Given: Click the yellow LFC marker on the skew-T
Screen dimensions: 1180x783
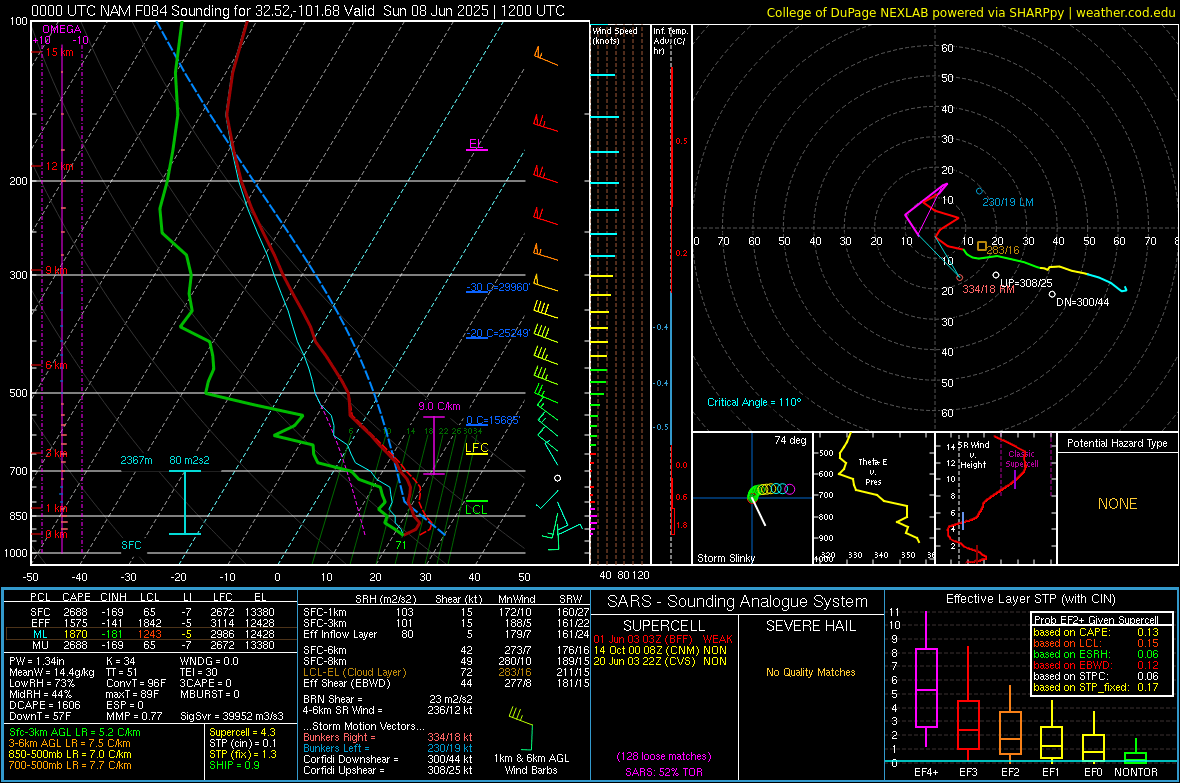Looking at the screenshot, I should pos(476,449).
